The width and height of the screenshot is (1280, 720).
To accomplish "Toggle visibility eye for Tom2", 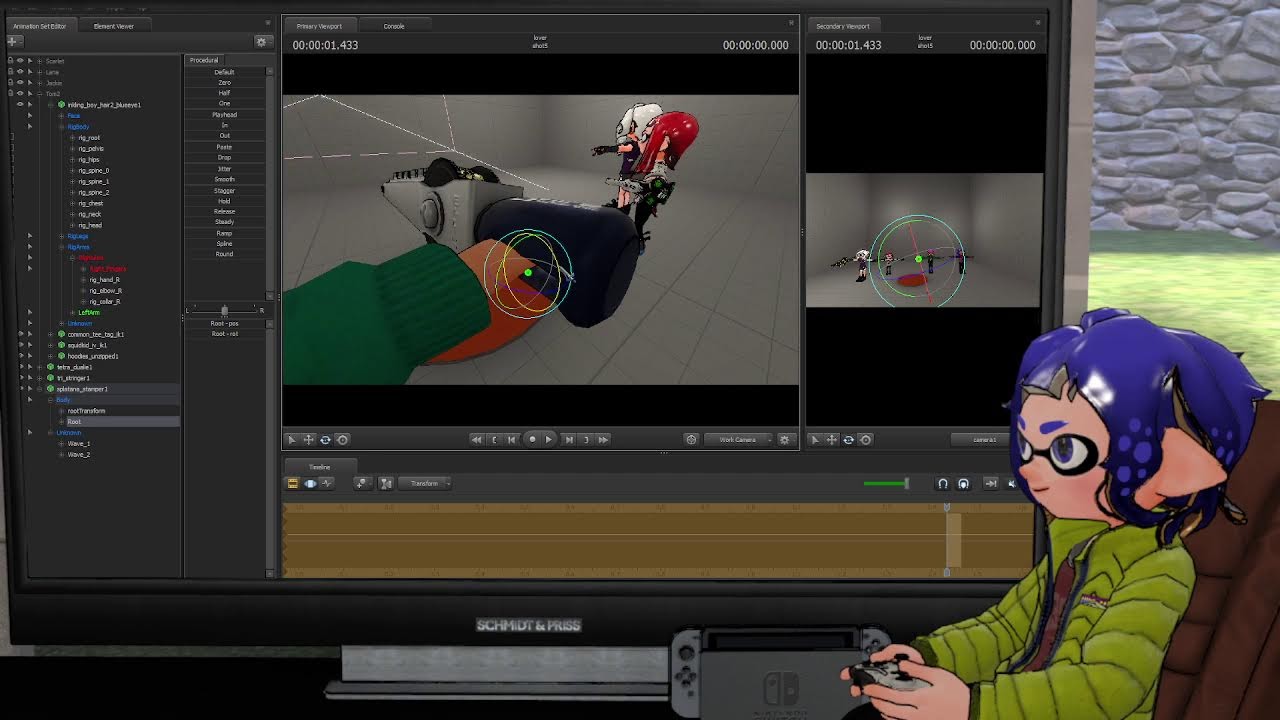I will tap(20, 94).
